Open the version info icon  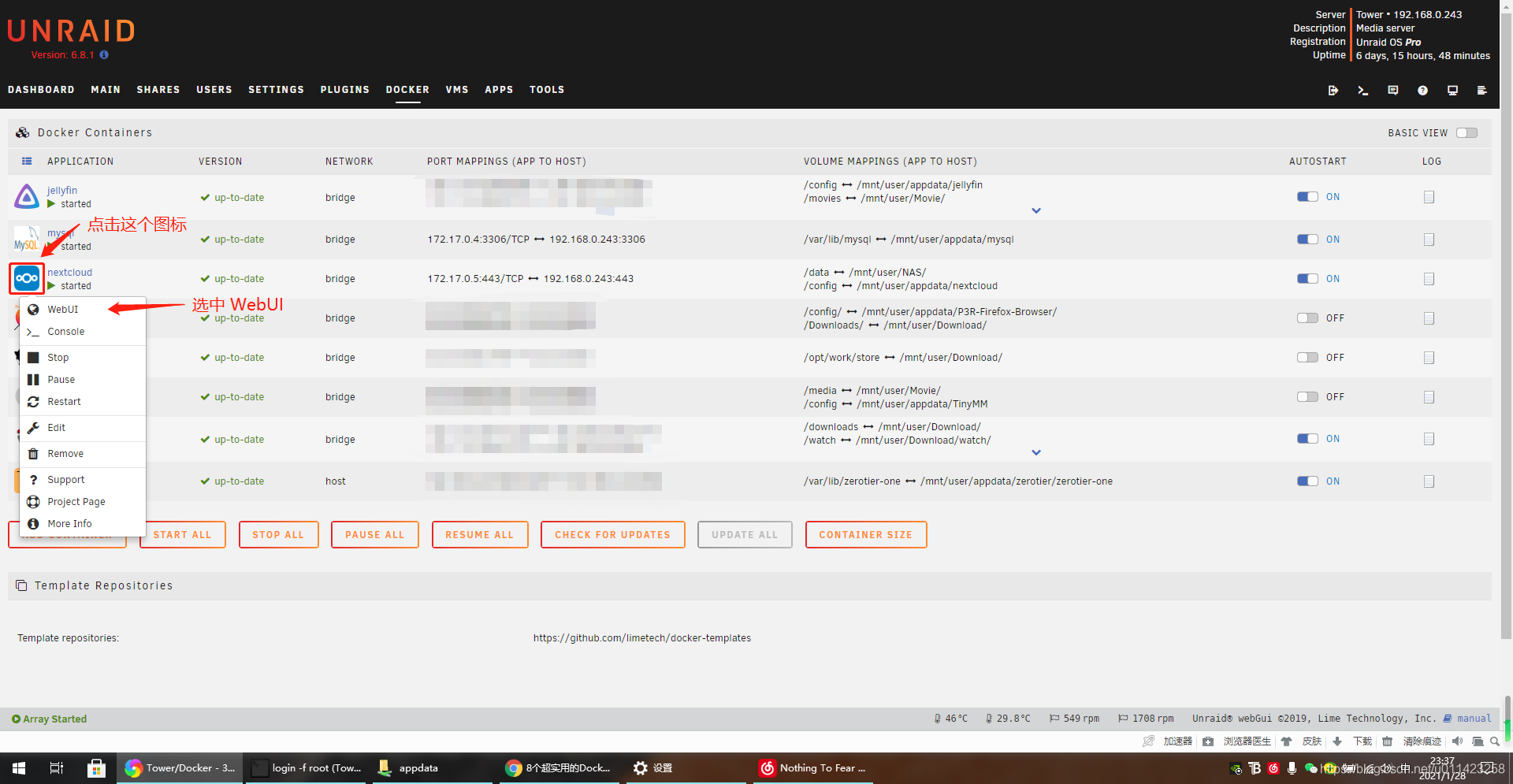click(104, 55)
